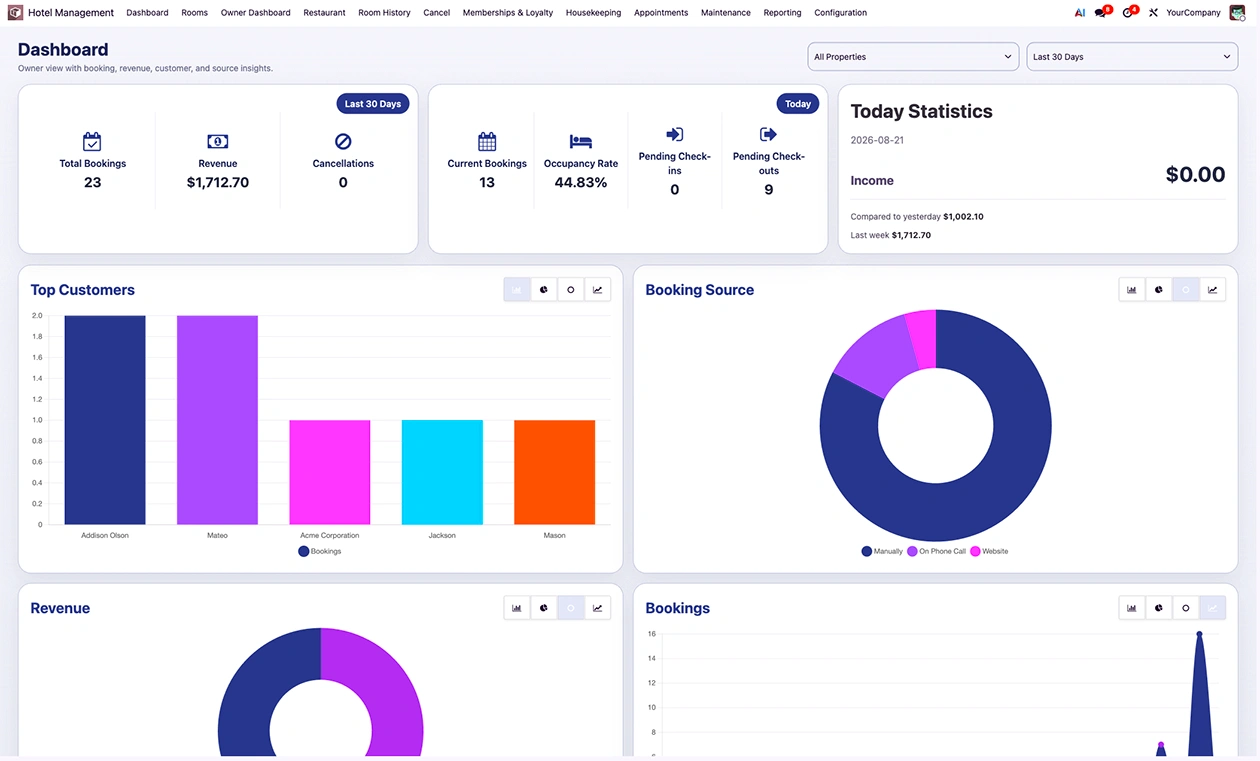Select the active line view in Bookings panel
The width and height of the screenshot is (1260, 761).
[1213, 608]
